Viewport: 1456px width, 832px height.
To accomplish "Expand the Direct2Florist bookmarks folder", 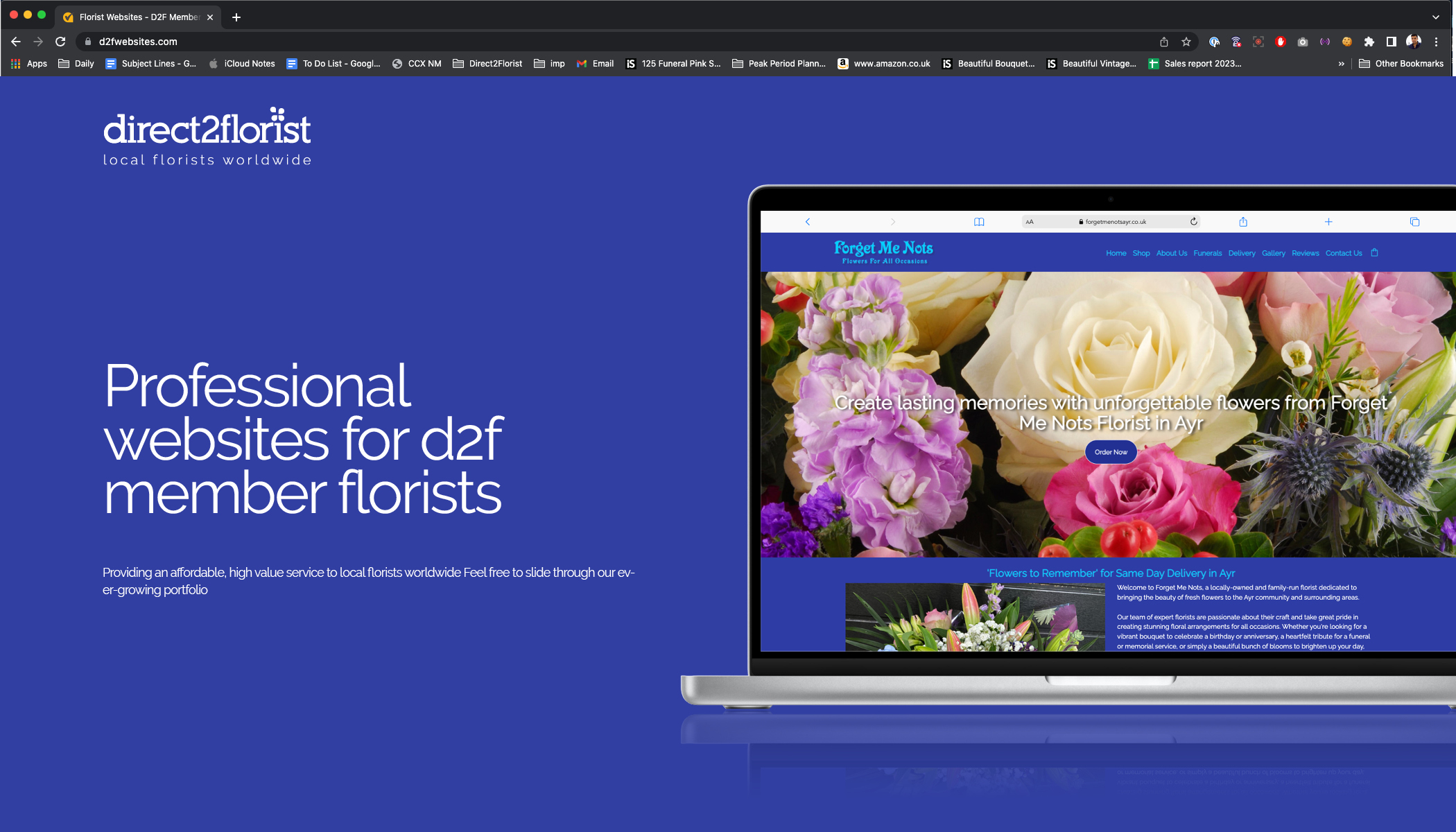I will pyautogui.click(x=487, y=63).
